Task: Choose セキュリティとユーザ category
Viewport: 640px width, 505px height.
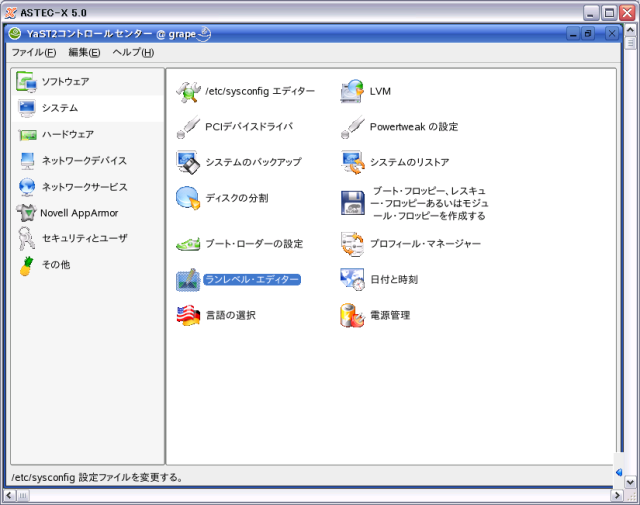Action: (84, 238)
